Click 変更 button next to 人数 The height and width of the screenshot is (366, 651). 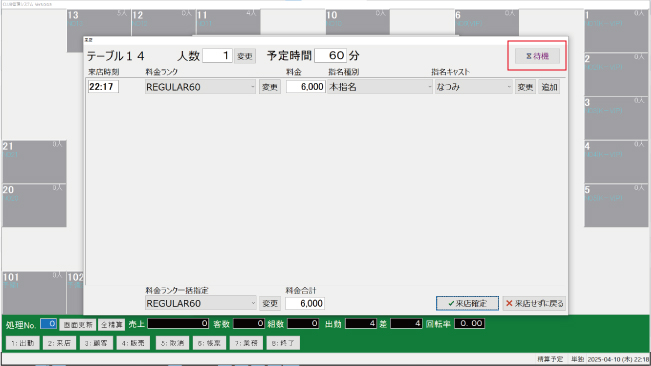pos(245,56)
